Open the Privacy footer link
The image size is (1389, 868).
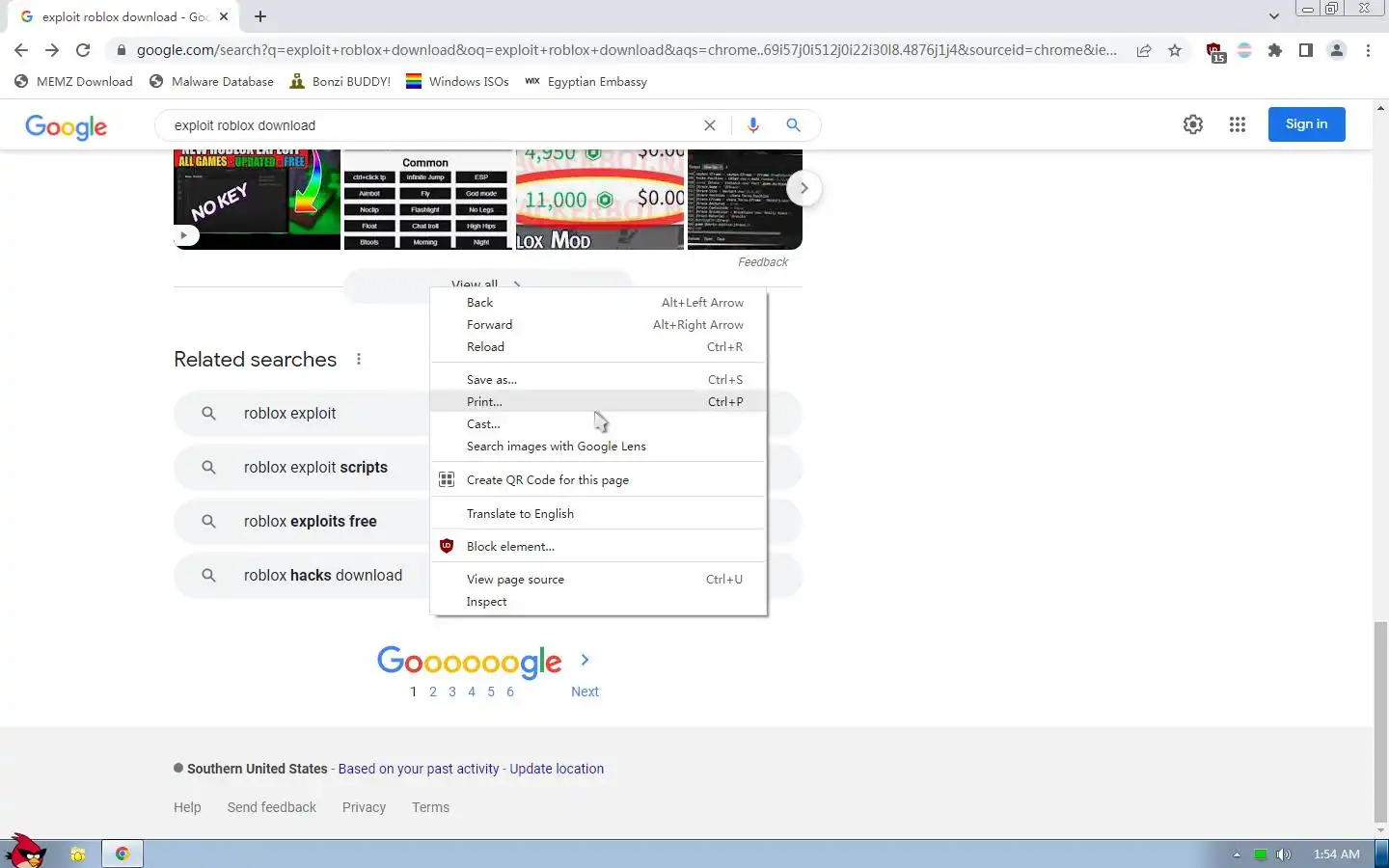pyautogui.click(x=364, y=807)
